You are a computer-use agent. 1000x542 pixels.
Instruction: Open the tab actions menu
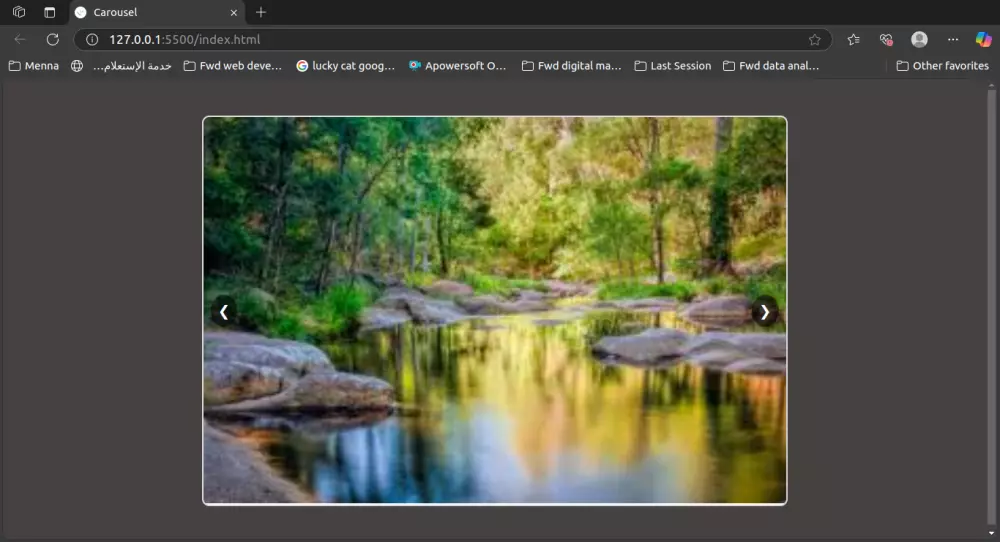click(x=50, y=12)
